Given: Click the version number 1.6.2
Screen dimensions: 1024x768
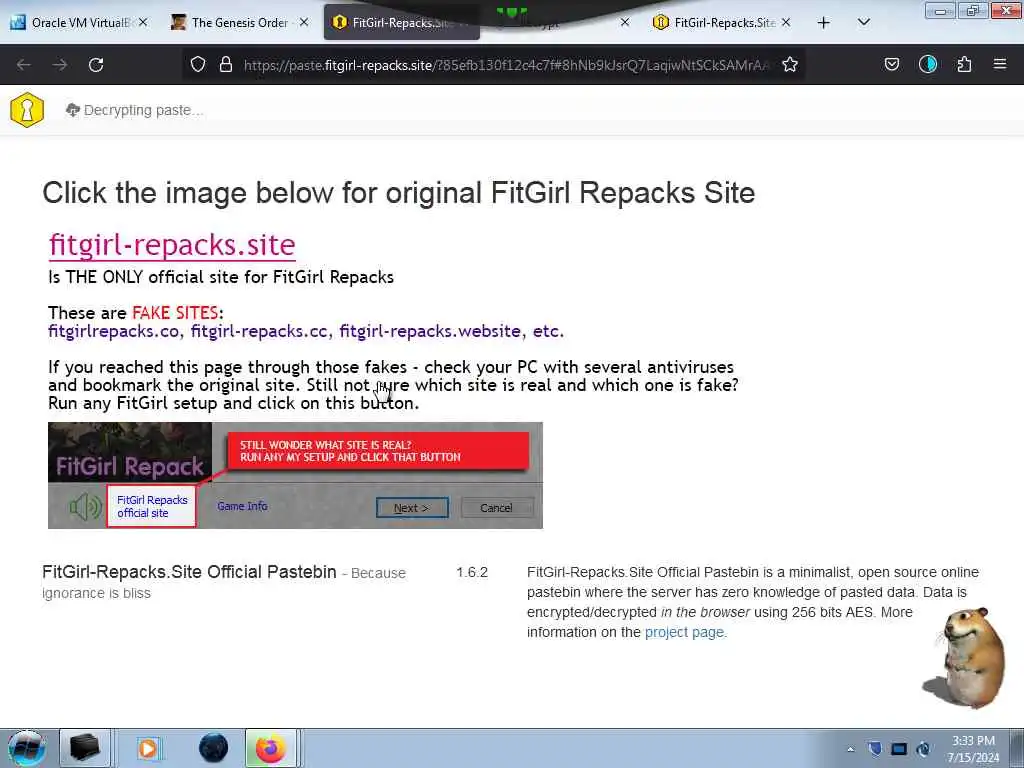Looking at the screenshot, I should coord(472,572).
